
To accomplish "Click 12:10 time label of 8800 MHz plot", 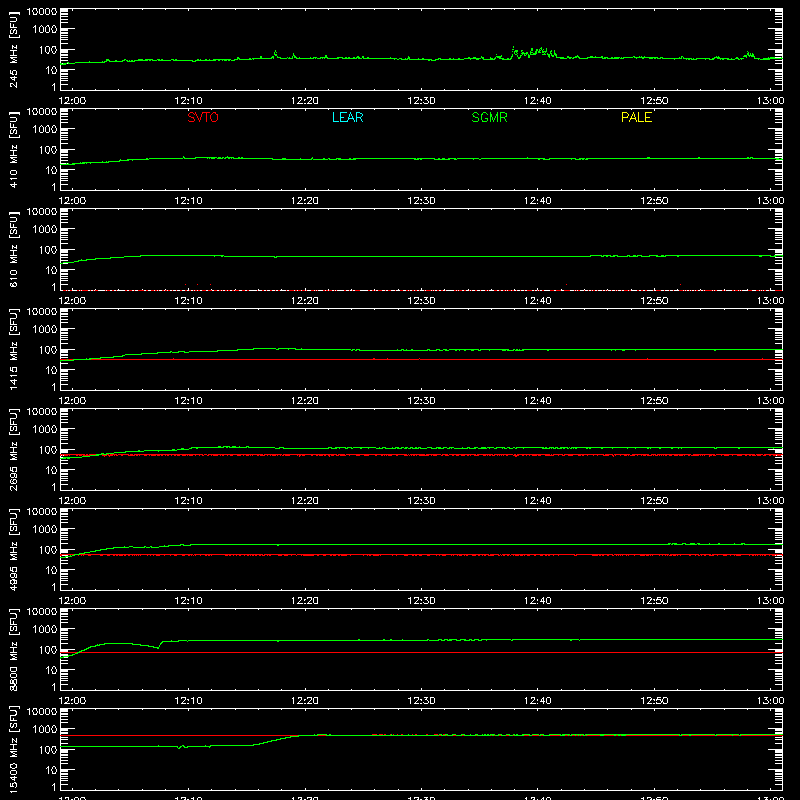I will pyautogui.click(x=188, y=701).
